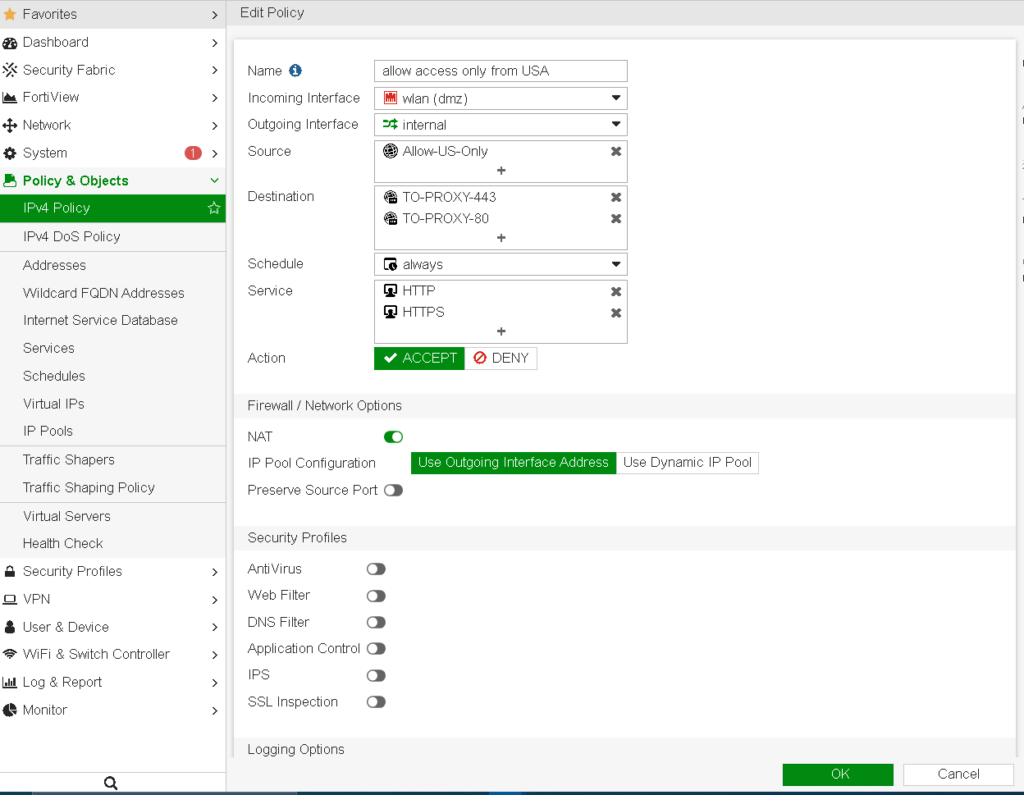
Task: Remove HTTP service entry
Action: tap(616, 291)
